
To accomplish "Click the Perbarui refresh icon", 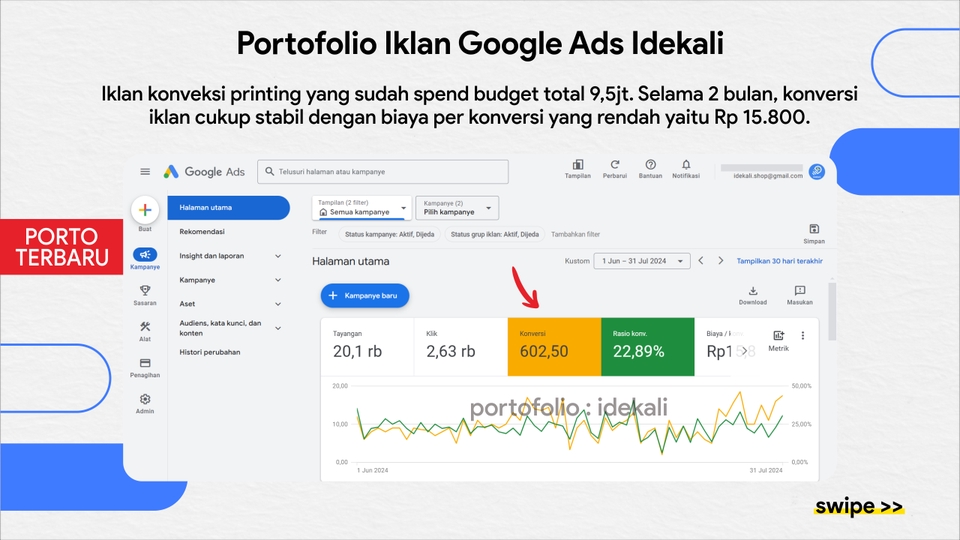I will (x=615, y=165).
